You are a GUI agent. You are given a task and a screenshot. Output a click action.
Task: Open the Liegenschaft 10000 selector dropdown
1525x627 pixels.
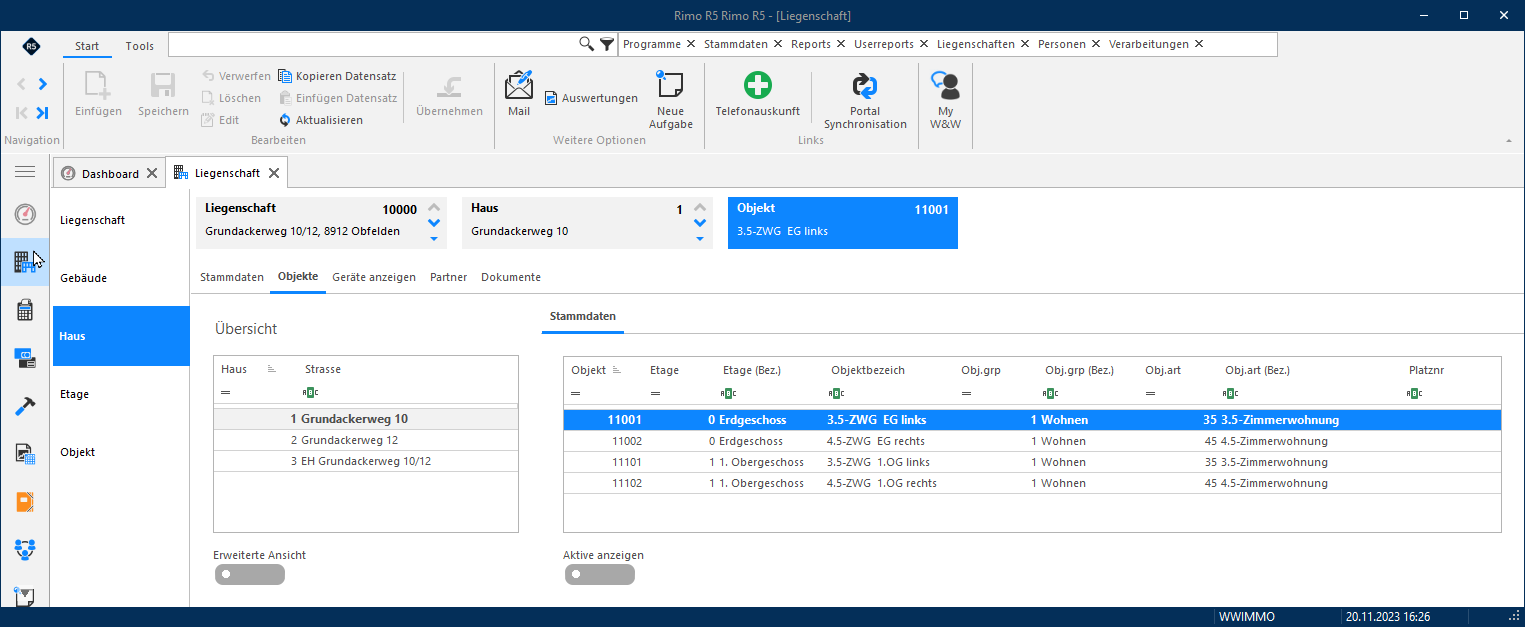(x=434, y=238)
